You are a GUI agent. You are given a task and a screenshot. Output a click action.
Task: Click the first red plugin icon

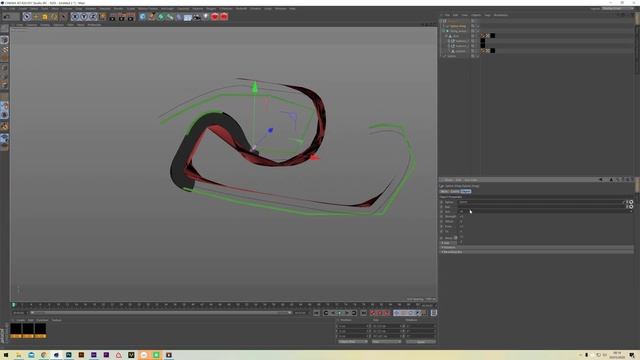[x=215, y=17]
